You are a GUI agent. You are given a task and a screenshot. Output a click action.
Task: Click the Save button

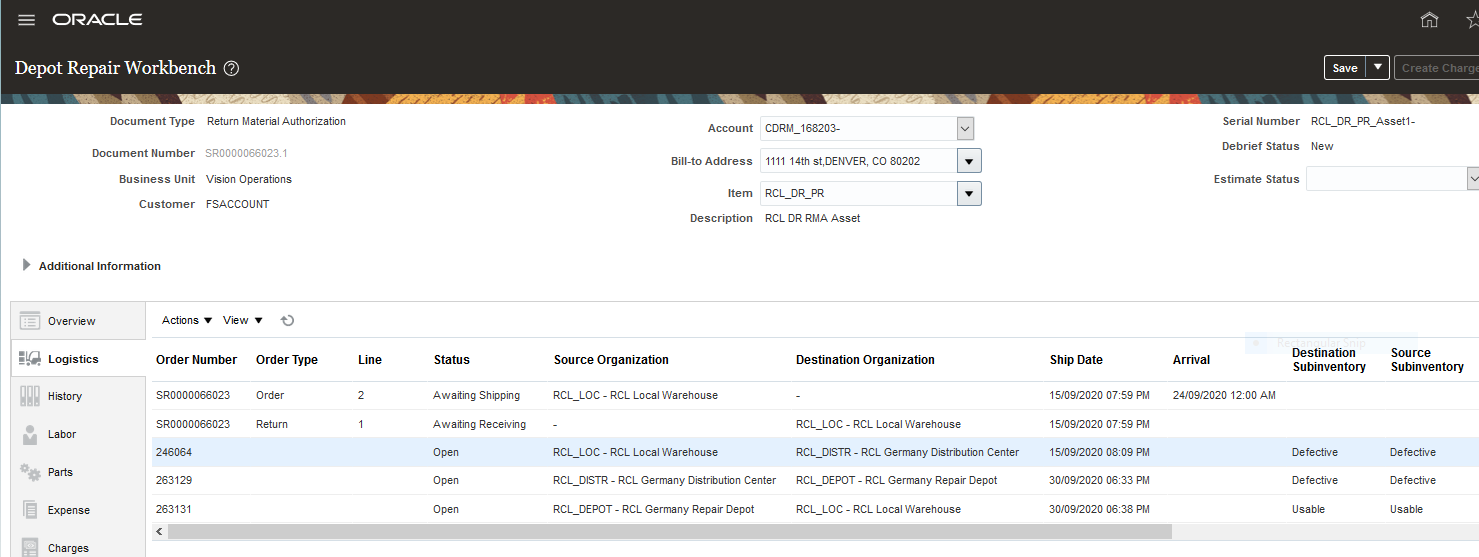click(x=1345, y=68)
